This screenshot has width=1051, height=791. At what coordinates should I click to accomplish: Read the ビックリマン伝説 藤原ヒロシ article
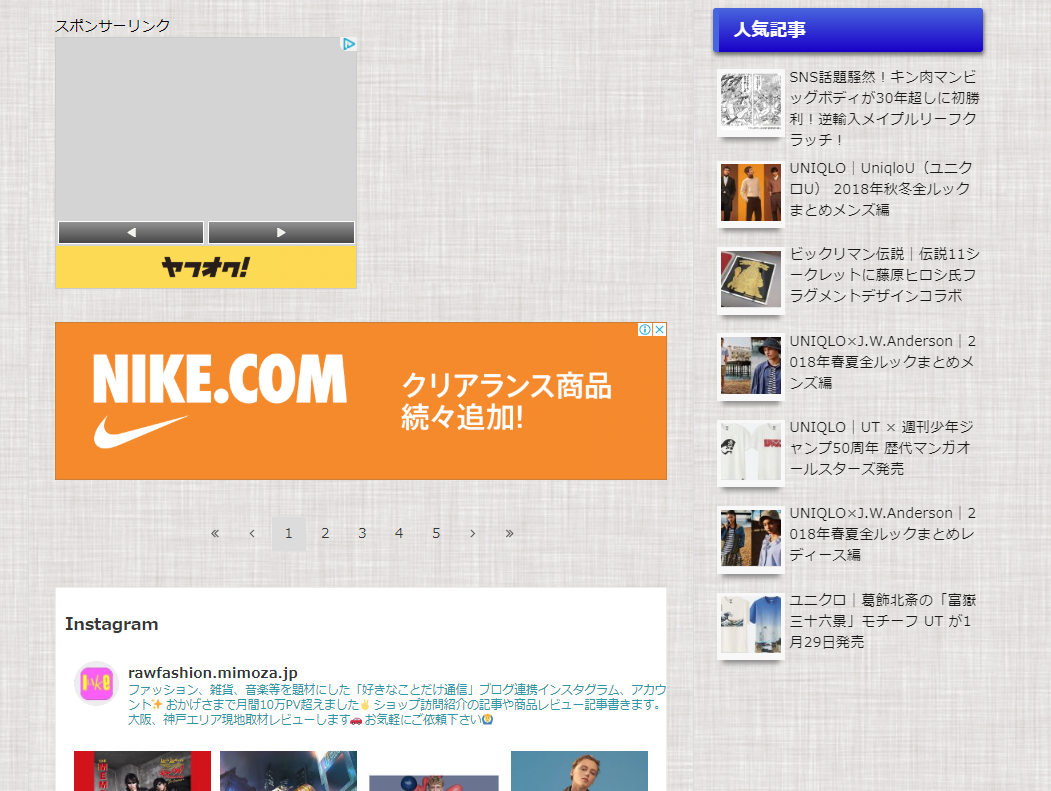tap(884, 275)
